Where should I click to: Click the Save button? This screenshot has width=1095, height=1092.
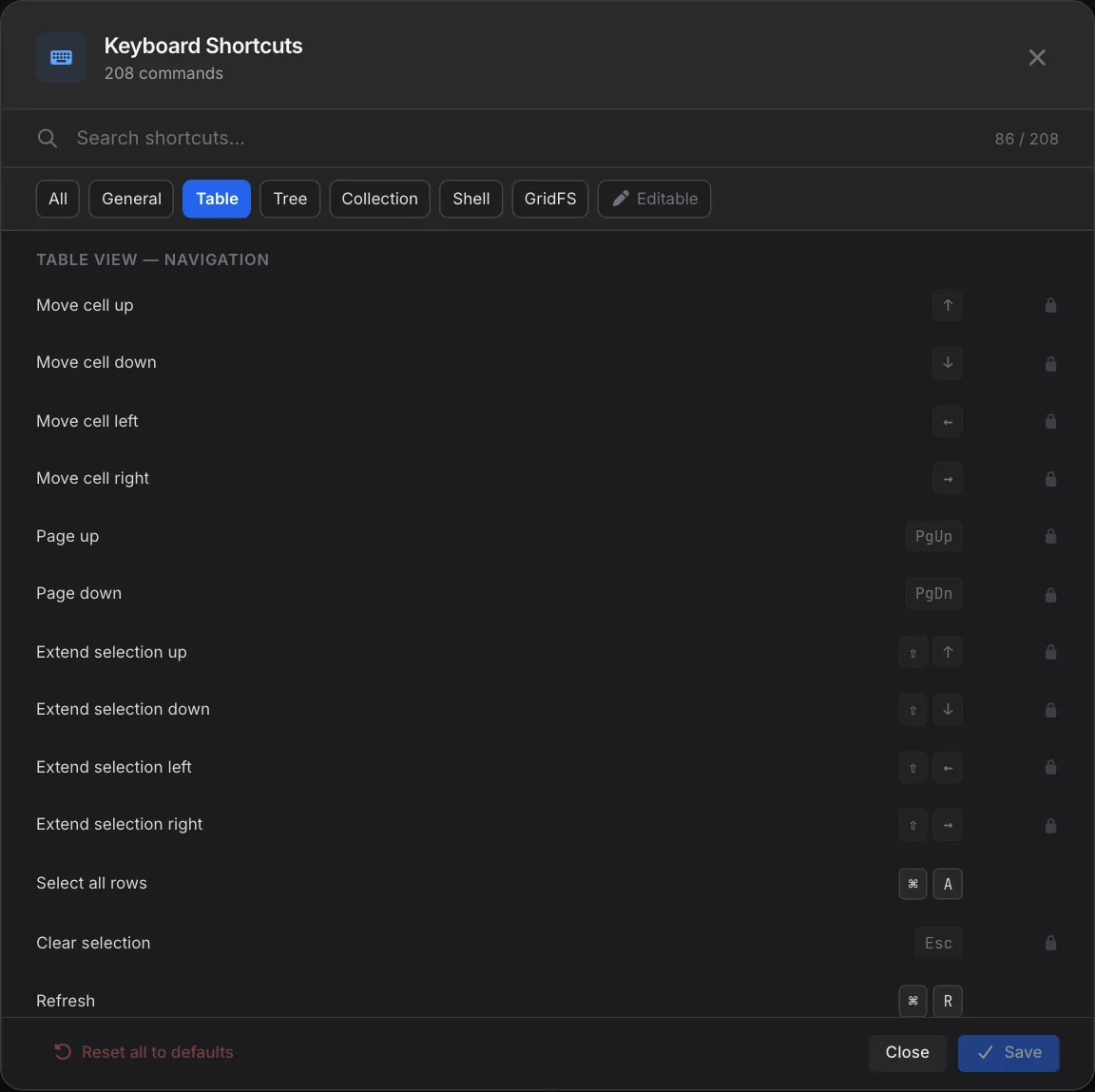tap(1009, 1053)
